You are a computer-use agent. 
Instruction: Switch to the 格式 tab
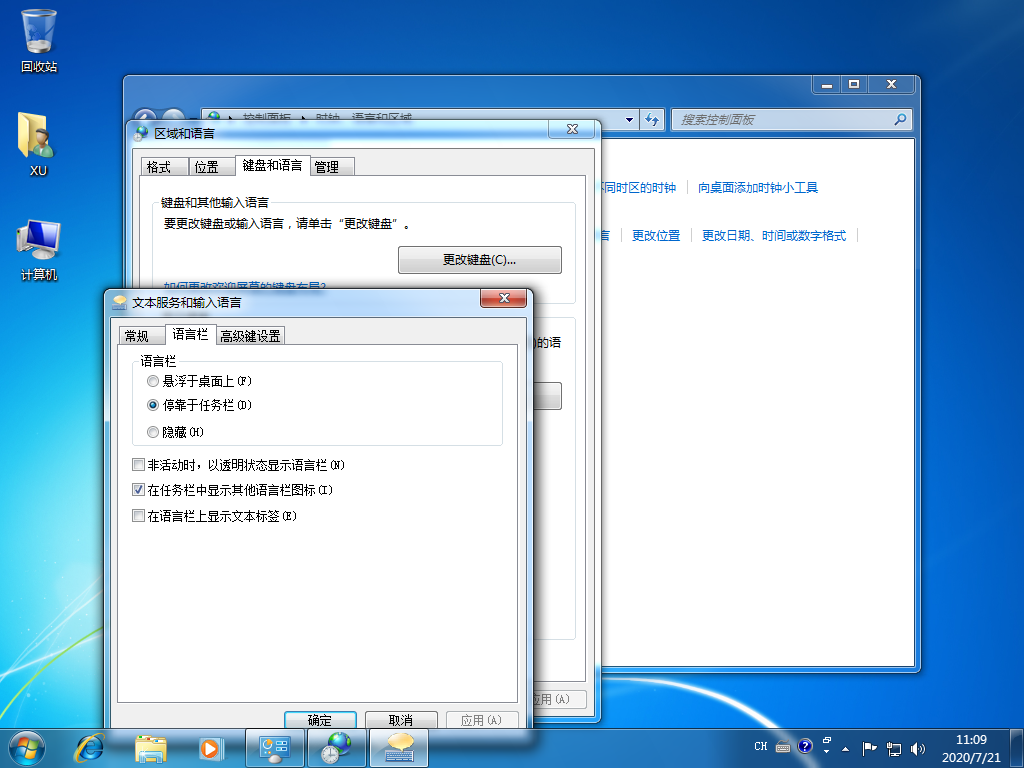click(159, 167)
